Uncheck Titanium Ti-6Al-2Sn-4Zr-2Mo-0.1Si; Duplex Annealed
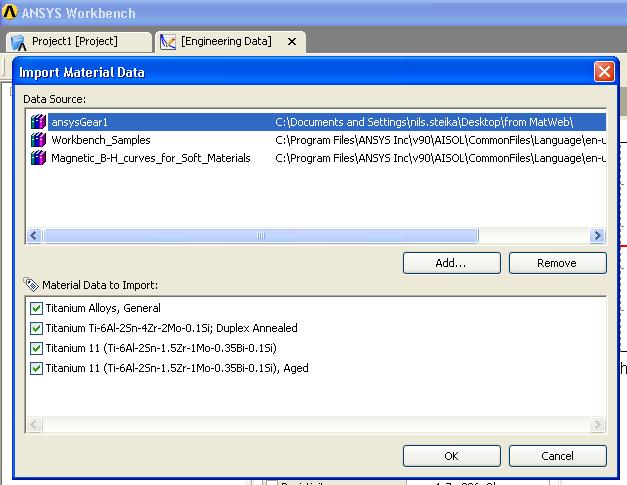Screen dimensions: 627x485 click(36, 328)
